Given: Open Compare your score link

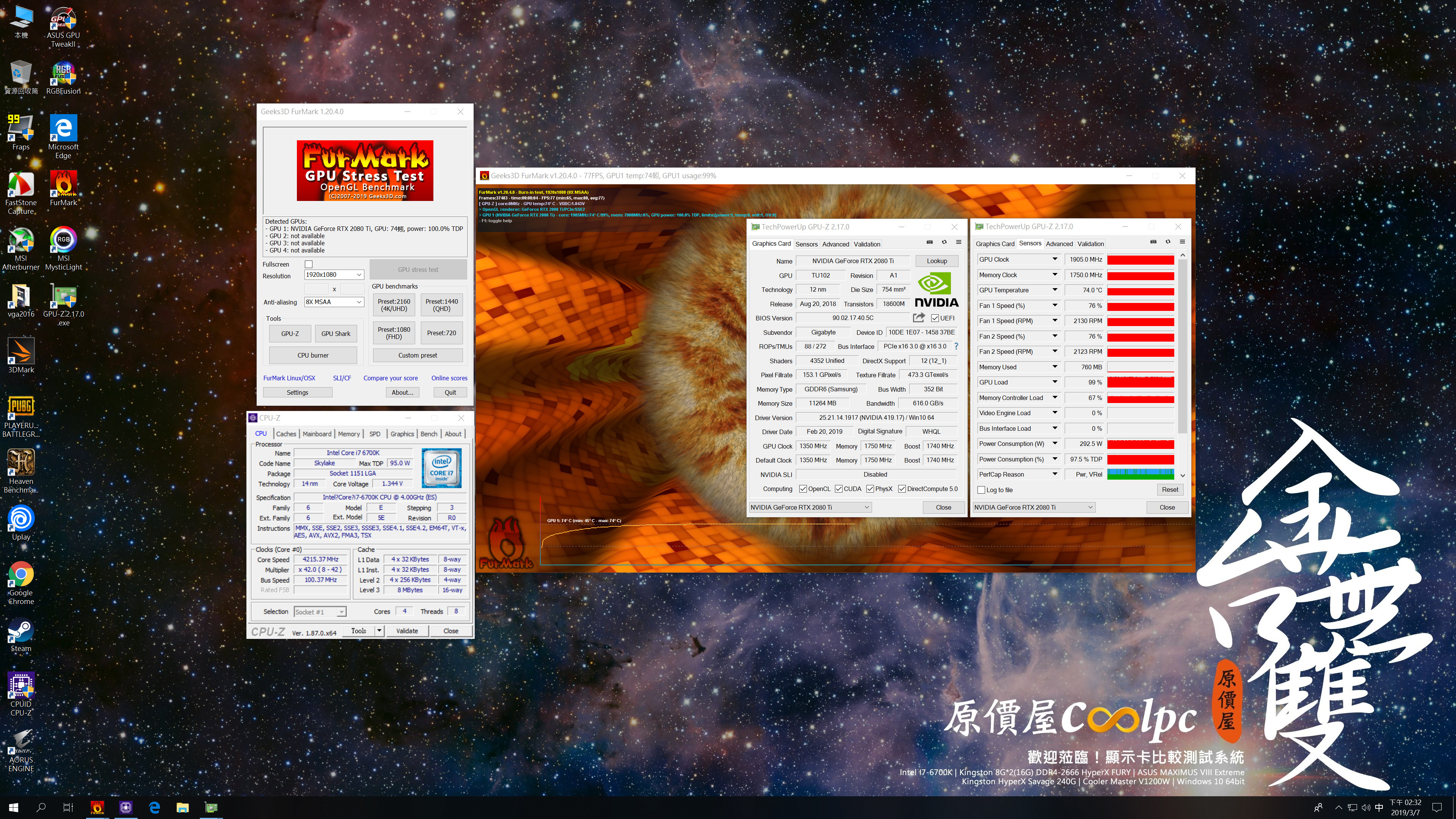Looking at the screenshot, I should [x=391, y=378].
